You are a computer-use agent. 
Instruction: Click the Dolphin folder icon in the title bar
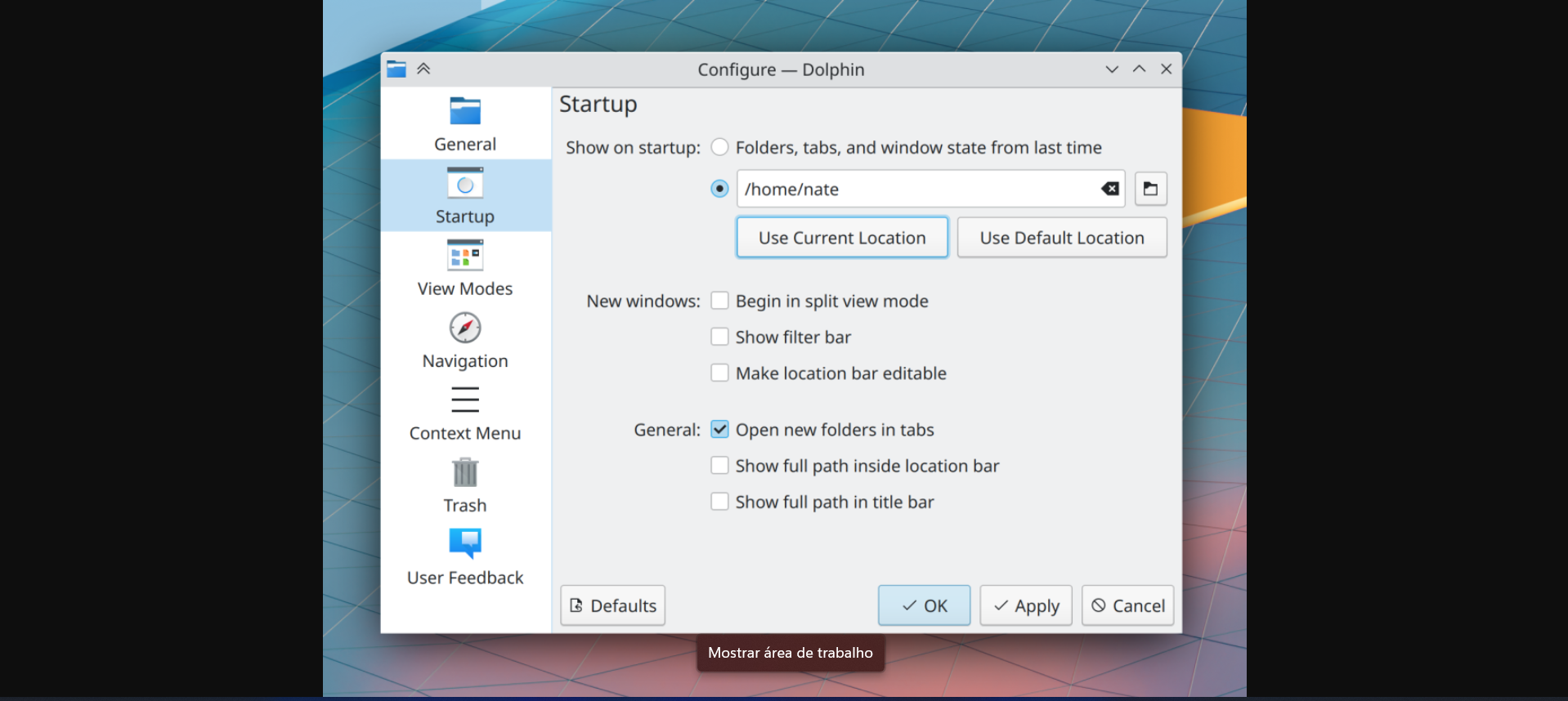[396, 69]
